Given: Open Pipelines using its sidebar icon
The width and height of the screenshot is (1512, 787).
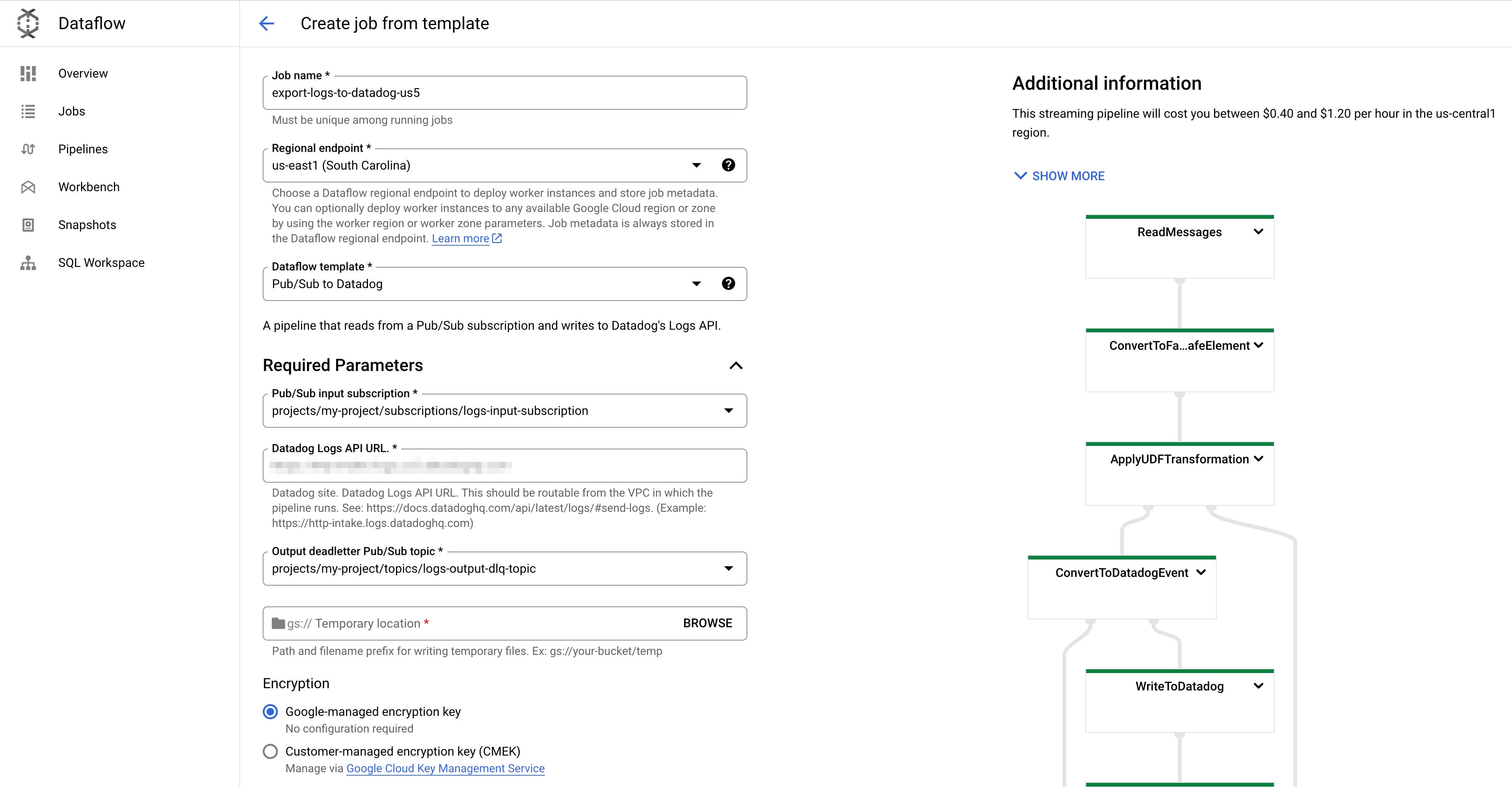Looking at the screenshot, I should (28, 149).
